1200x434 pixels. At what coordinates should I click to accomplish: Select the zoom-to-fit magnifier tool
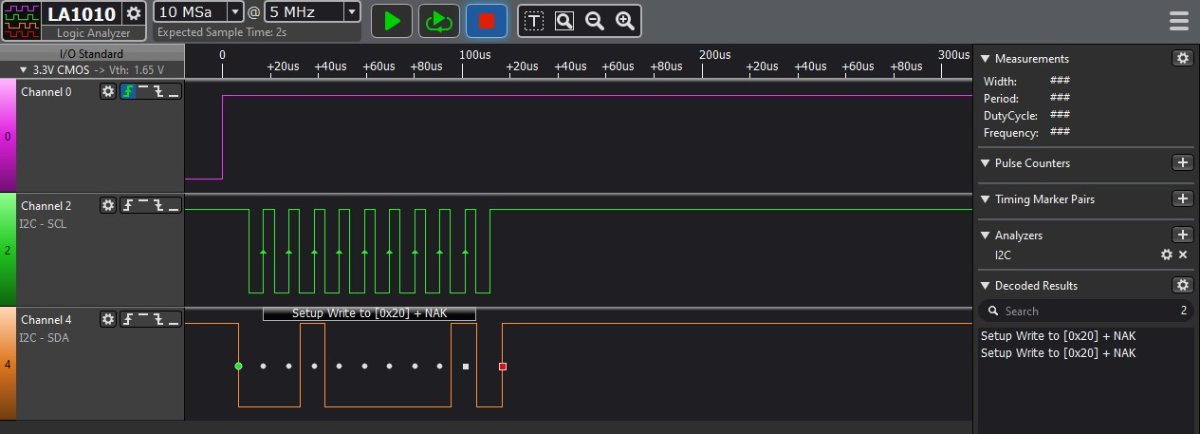coord(564,21)
